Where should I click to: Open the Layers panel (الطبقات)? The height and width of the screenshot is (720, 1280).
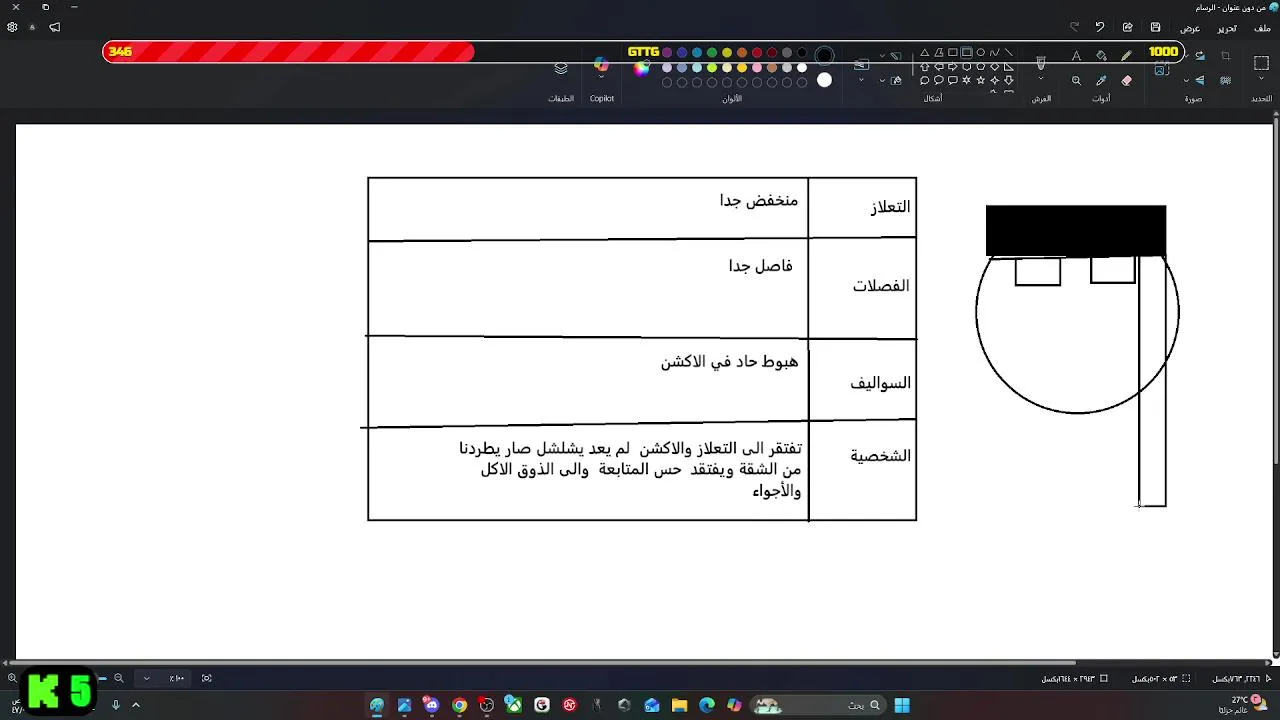[x=561, y=68]
